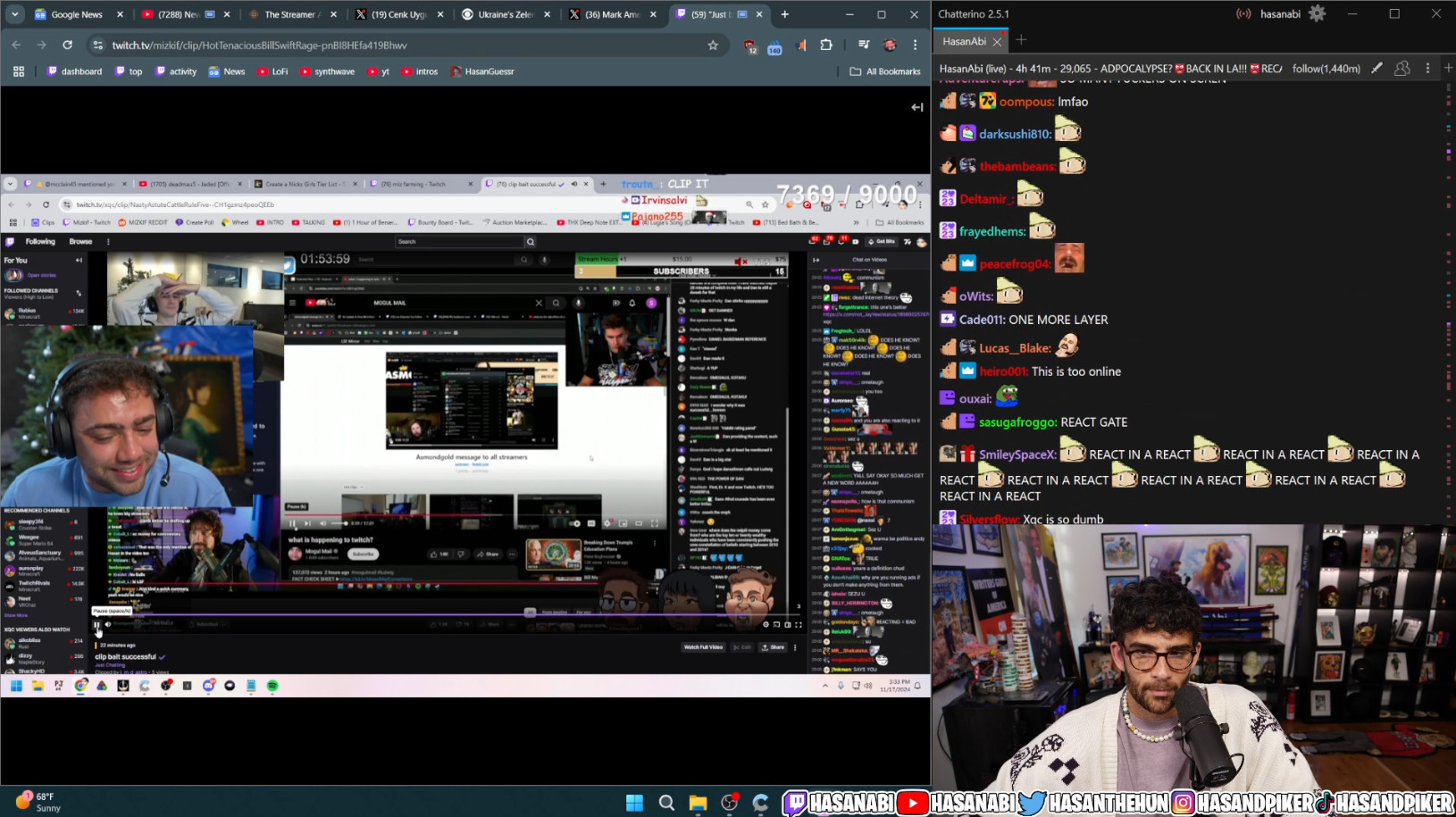Click username SmileySpaceX in chat
1456x817 pixels.
1017,454
